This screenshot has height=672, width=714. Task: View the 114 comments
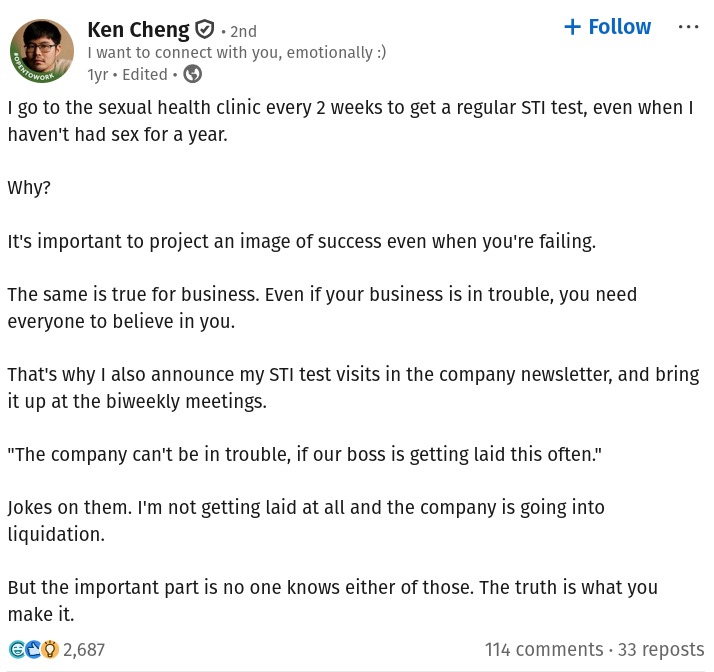[x=544, y=650]
